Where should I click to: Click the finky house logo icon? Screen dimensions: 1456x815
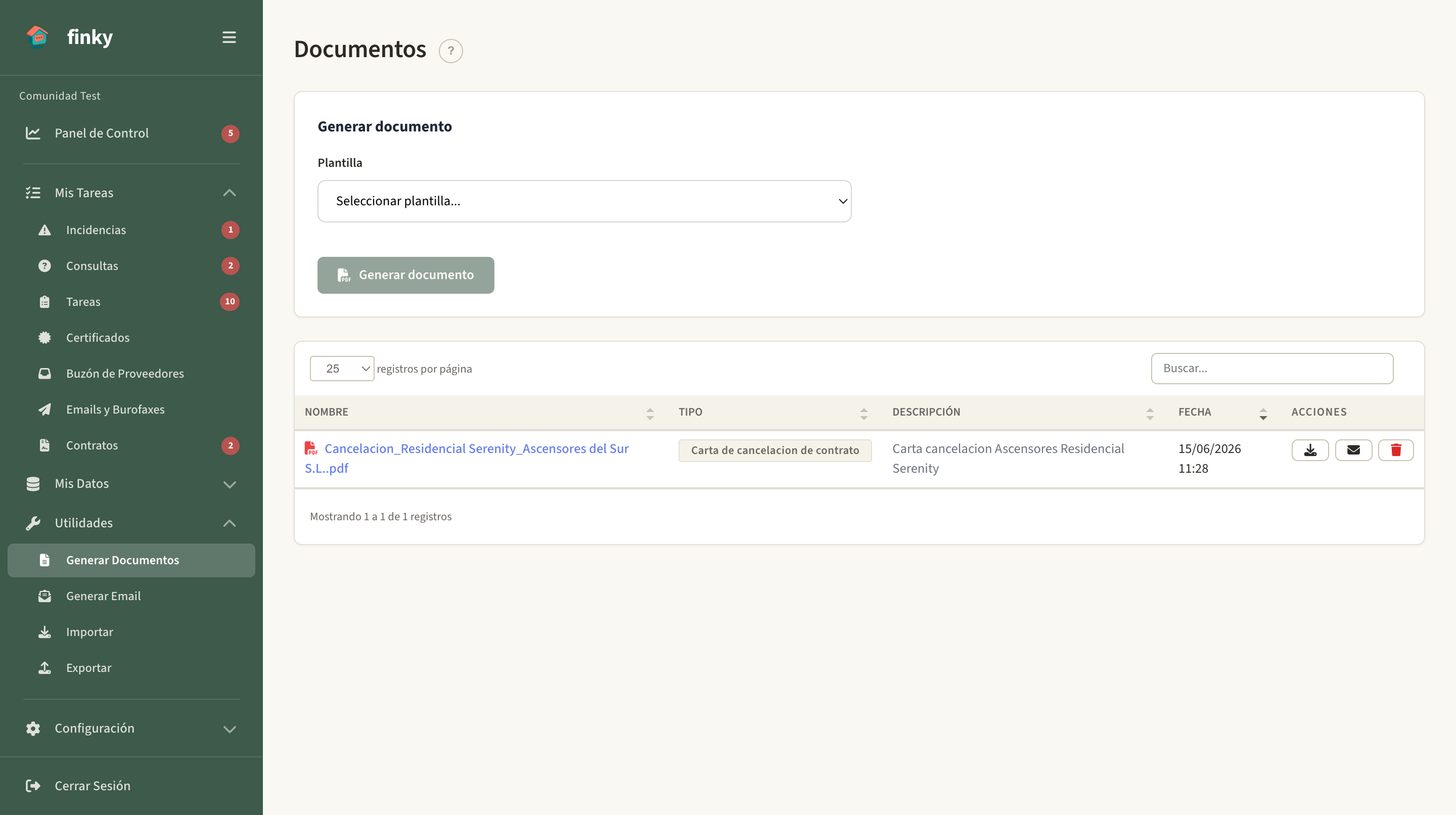click(x=37, y=37)
